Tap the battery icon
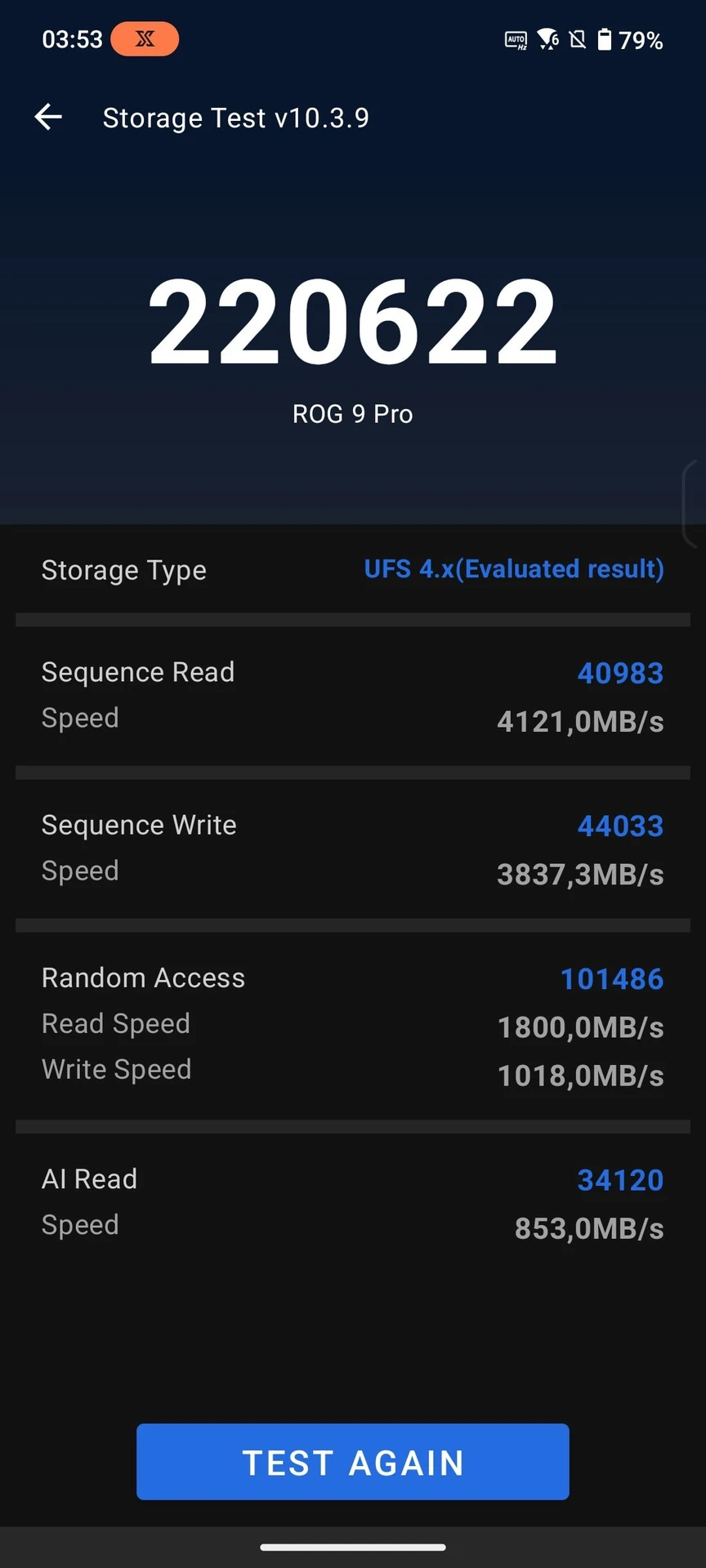The image size is (706, 1568). pyautogui.click(x=605, y=39)
